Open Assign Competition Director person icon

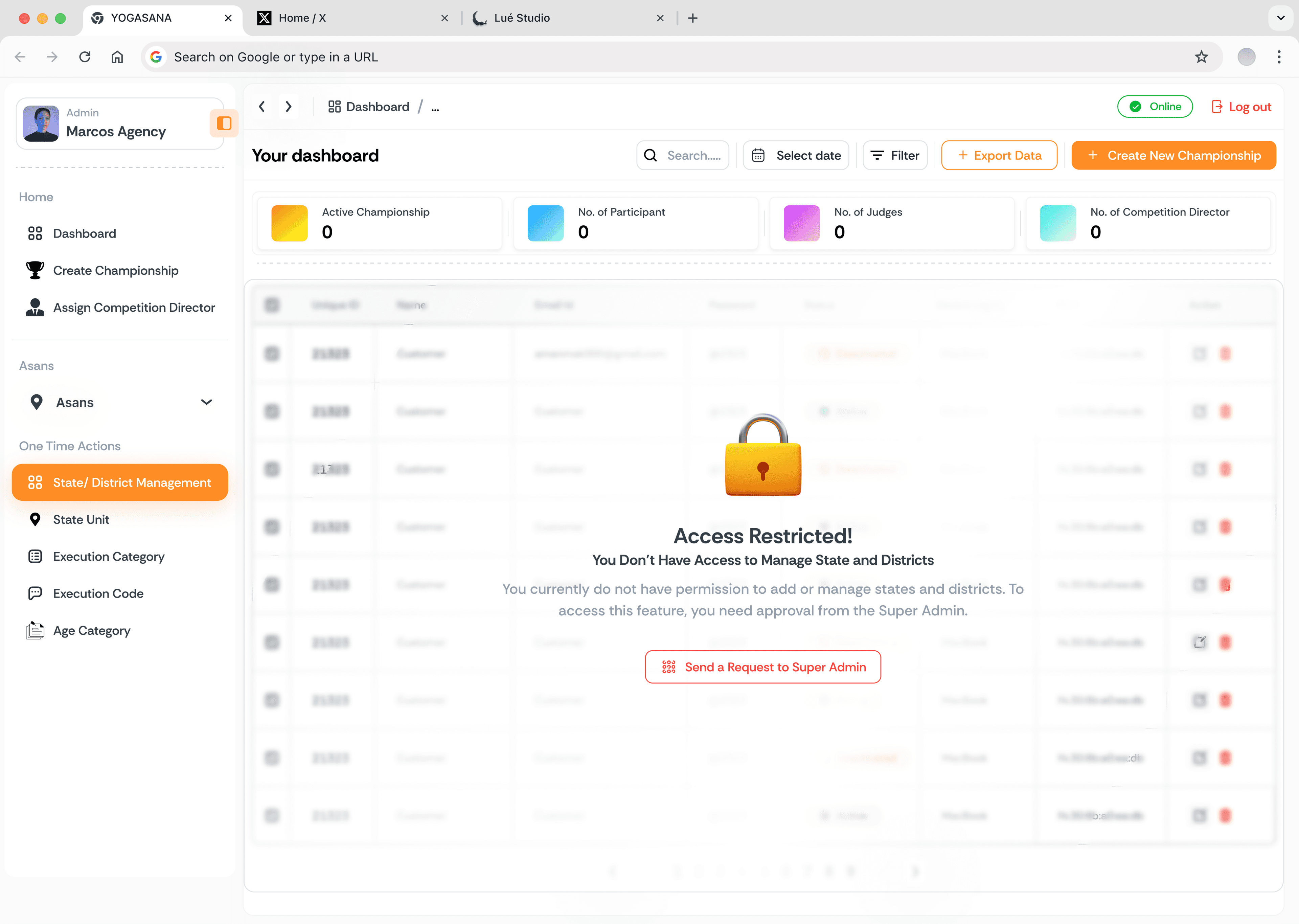pos(35,307)
